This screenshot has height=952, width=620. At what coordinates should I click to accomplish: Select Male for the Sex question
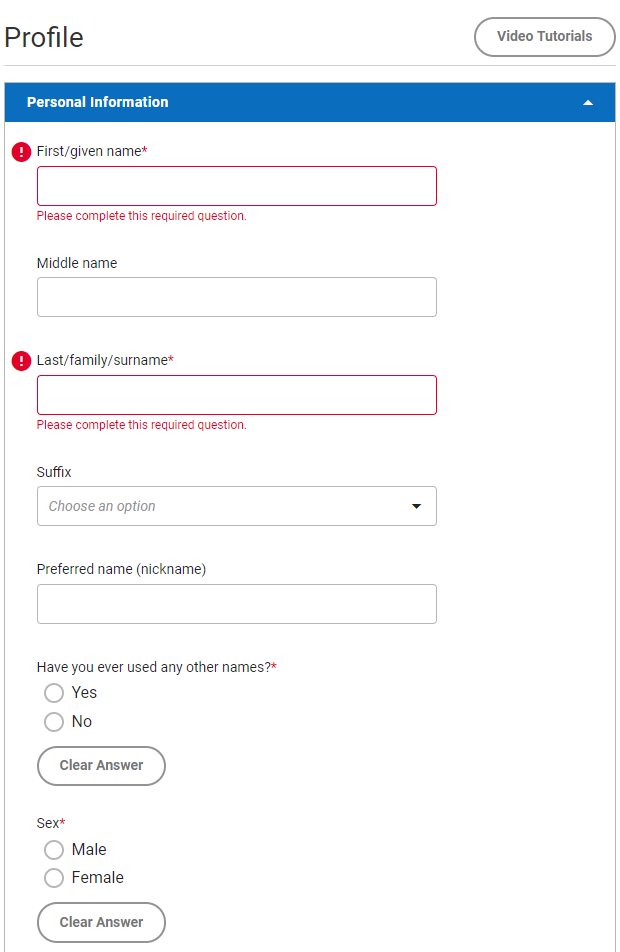point(54,850)
